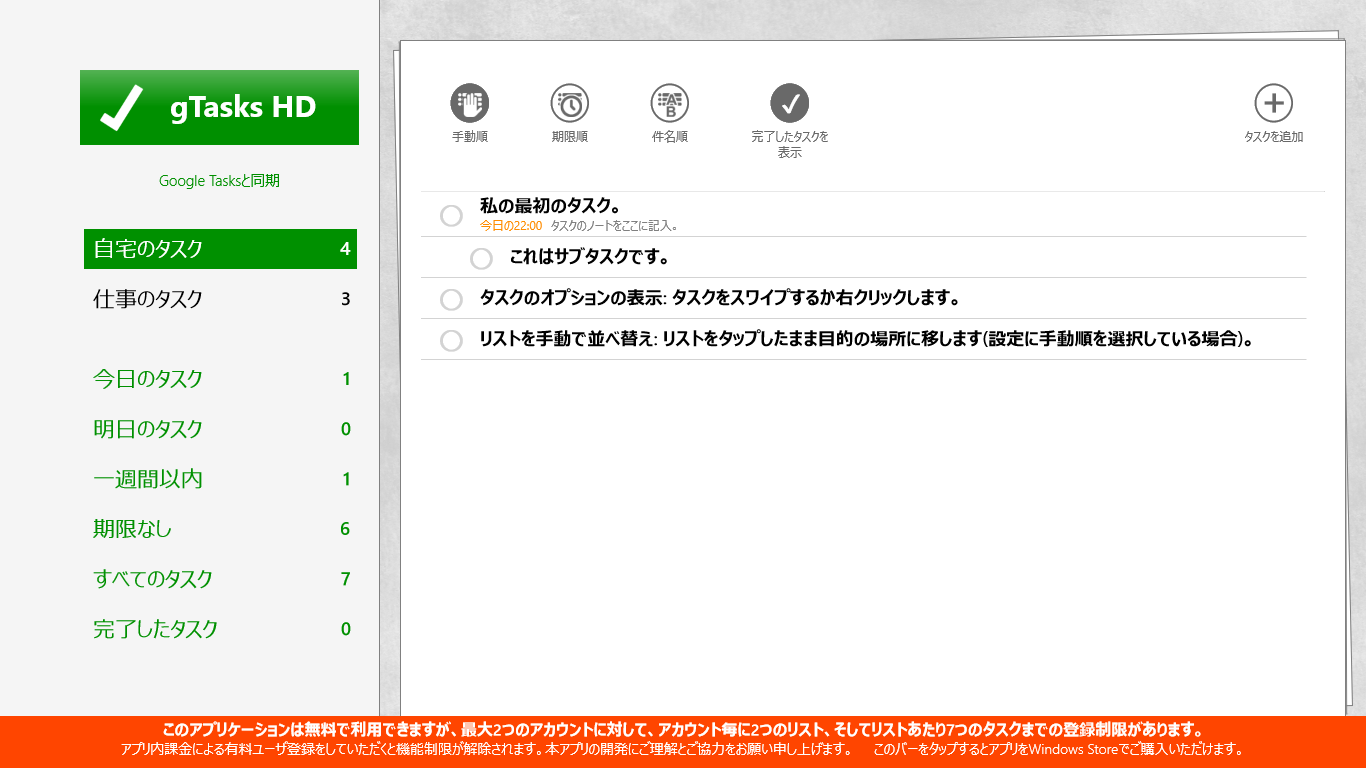Viewport: 1366px width, 768px height.
Task: Toggle show completed tasks (完了したタスクを表示)
Action: pyautogui.click(x=789, y=103)
